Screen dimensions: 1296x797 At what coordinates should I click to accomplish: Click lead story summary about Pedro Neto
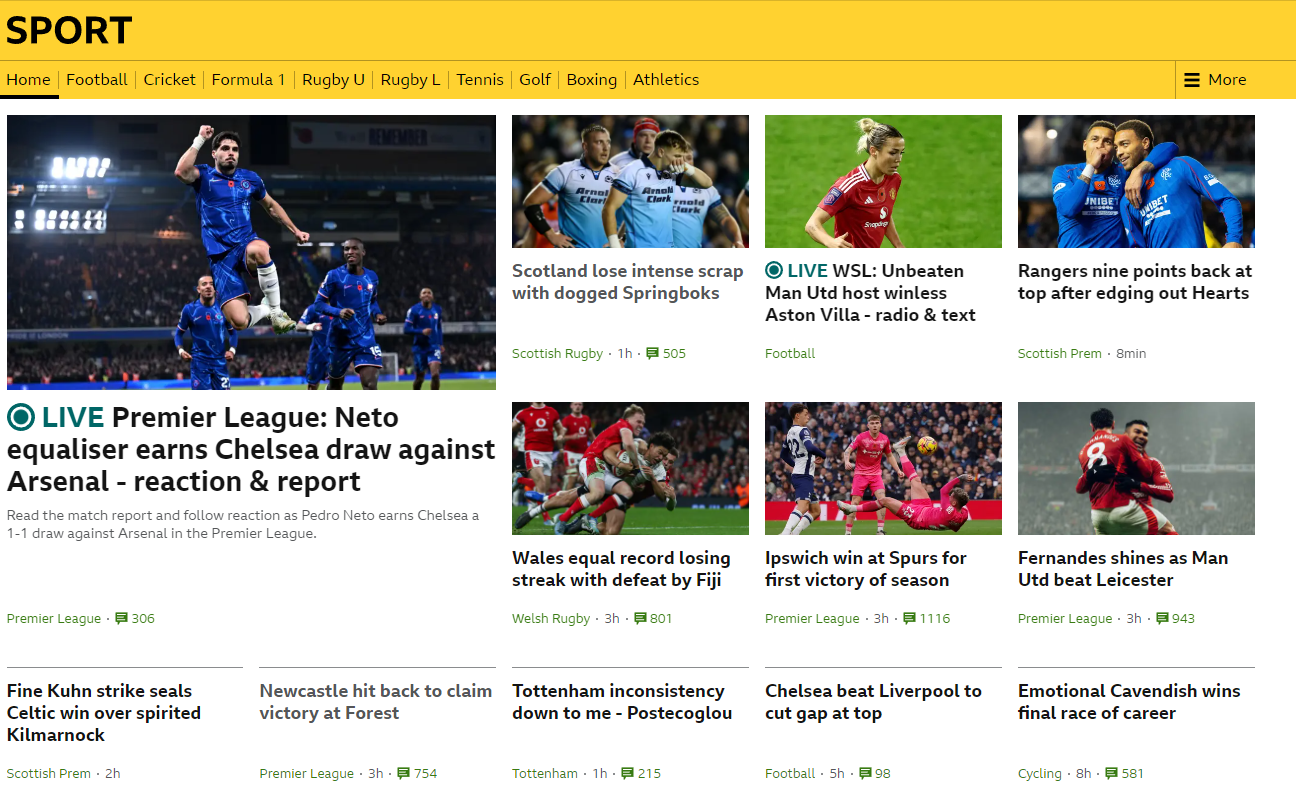click(243, 524)
